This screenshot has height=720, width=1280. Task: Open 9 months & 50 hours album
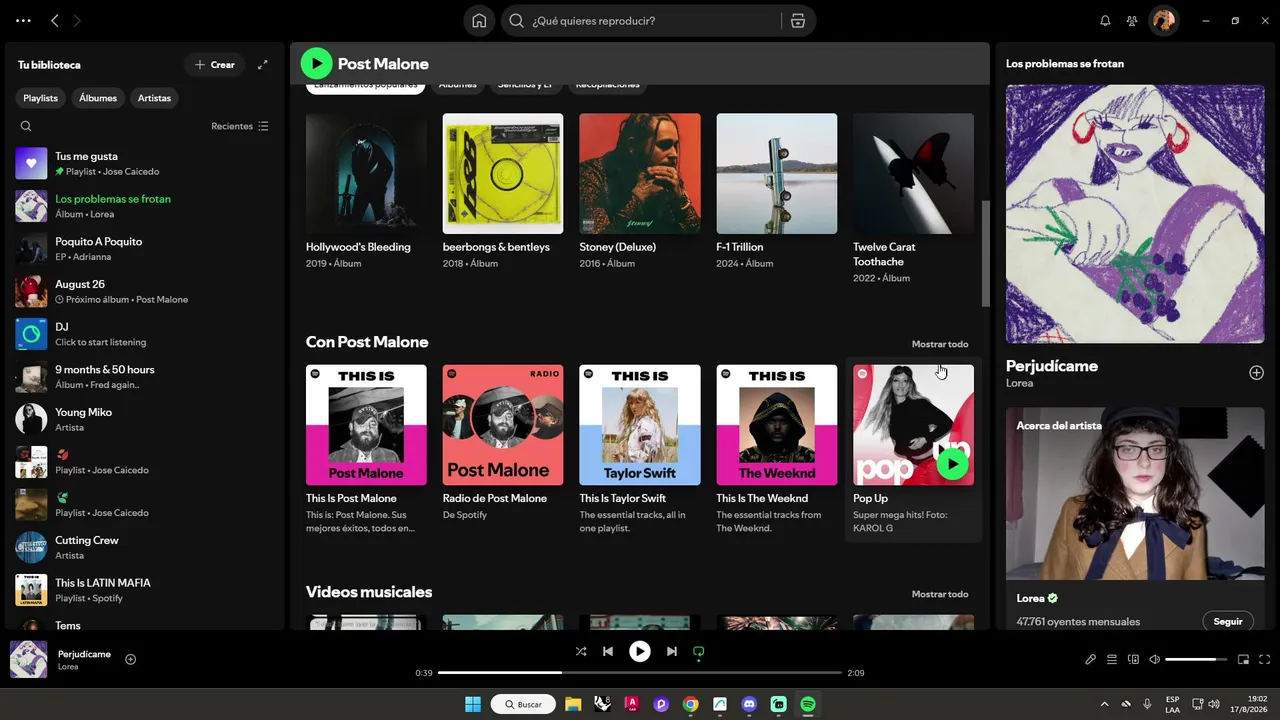coord(146,377)
